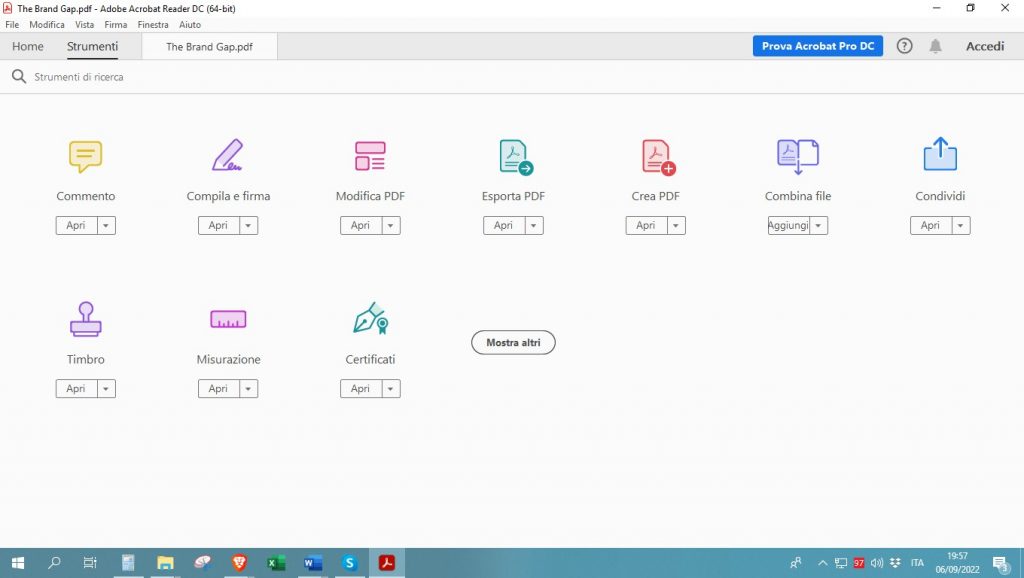This screenshot has height=578, width=1024.
Task: Open the Certificati tool icon
Action: click(x=370, y=319)
